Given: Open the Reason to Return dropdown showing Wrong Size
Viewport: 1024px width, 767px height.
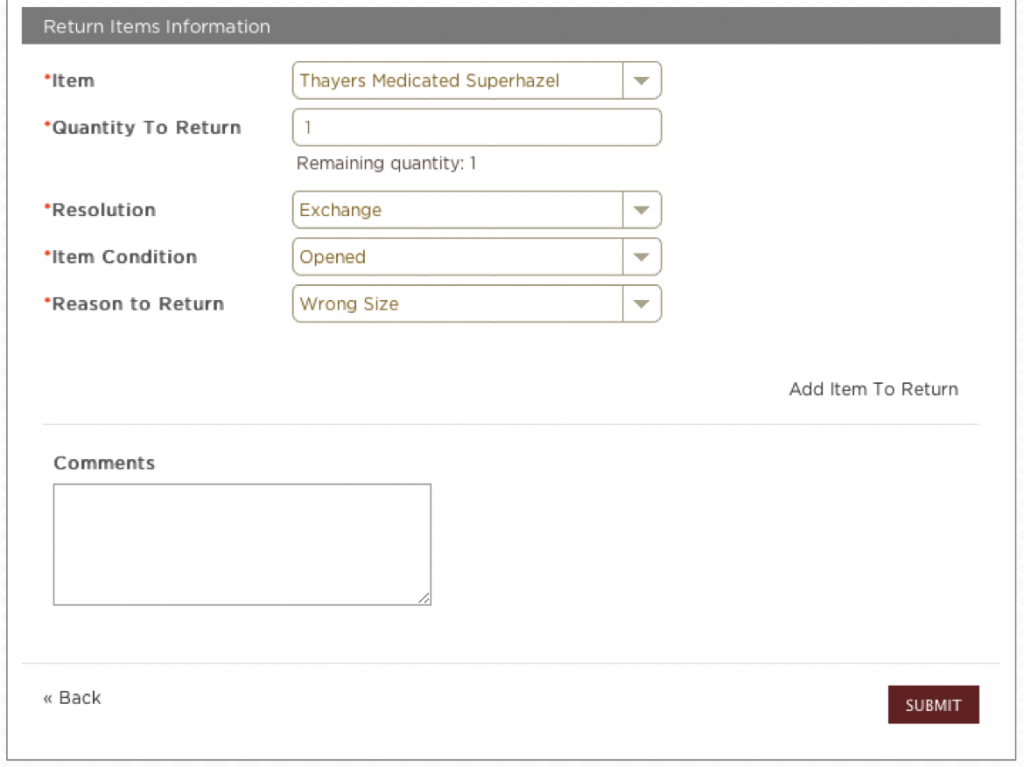Looking at the screenshot, I should [477, 304].
